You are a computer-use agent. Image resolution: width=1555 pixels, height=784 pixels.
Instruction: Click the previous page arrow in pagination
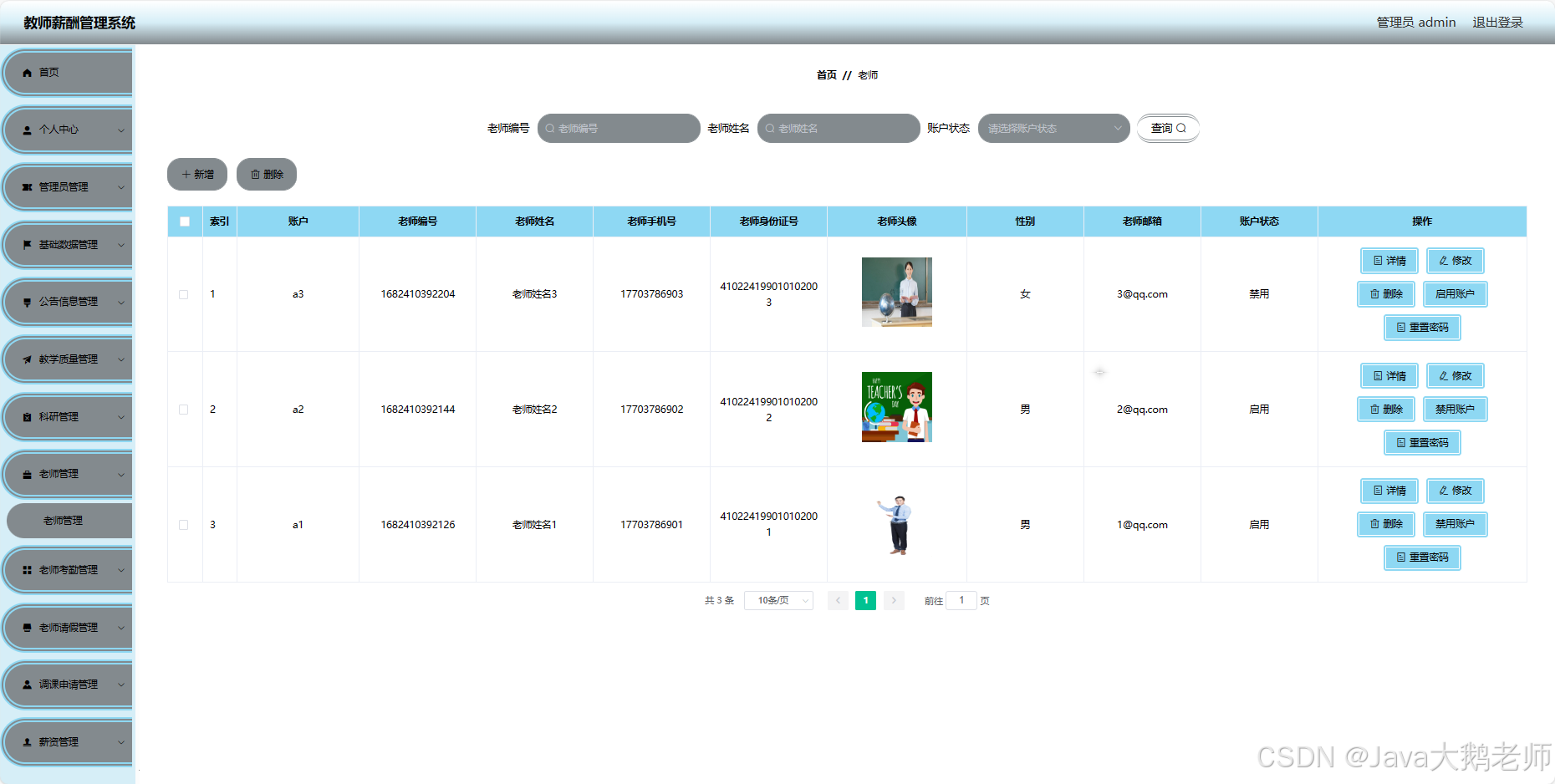coord(838,600)
